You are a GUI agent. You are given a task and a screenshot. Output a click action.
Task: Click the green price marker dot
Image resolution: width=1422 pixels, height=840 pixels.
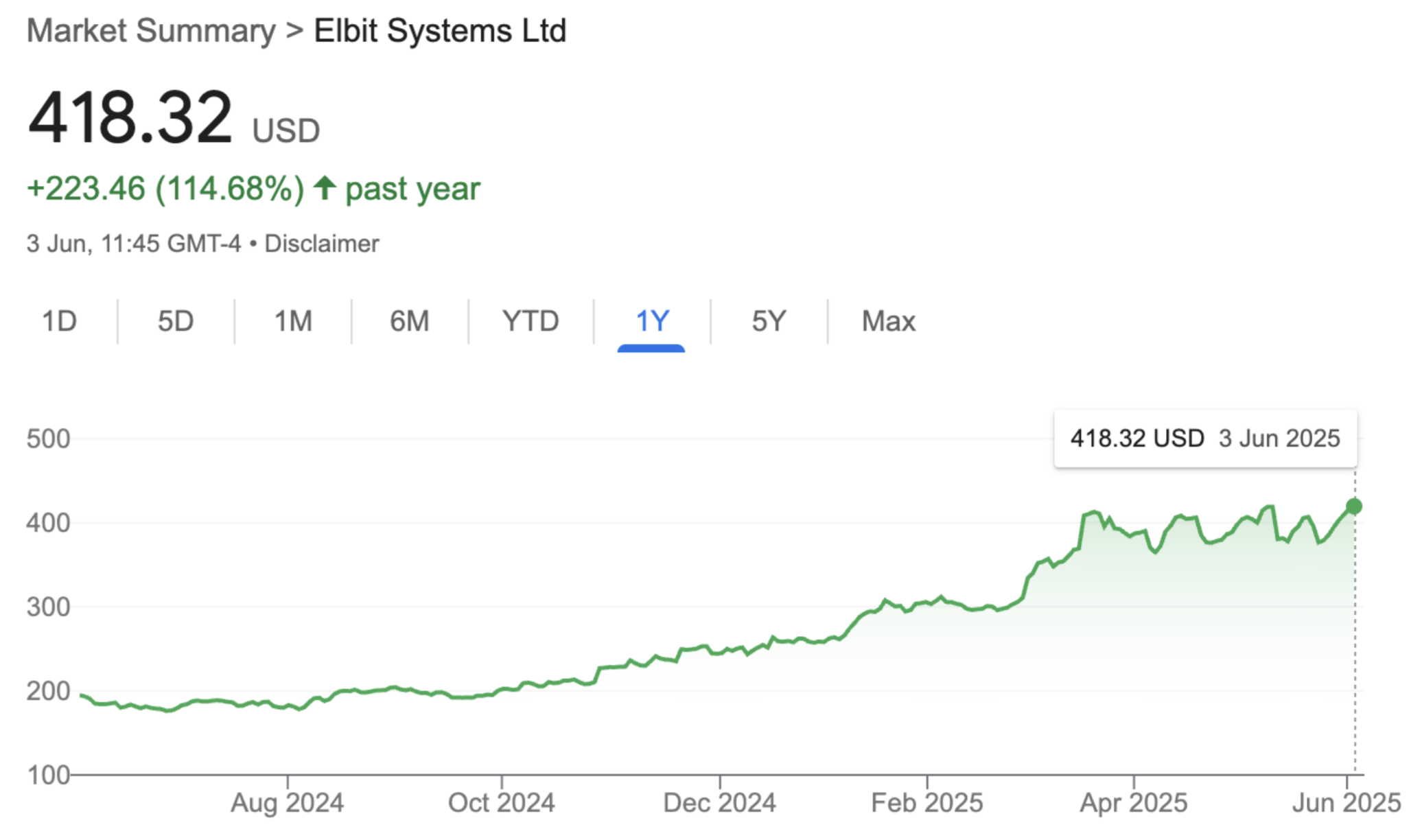click(1354, 506)
